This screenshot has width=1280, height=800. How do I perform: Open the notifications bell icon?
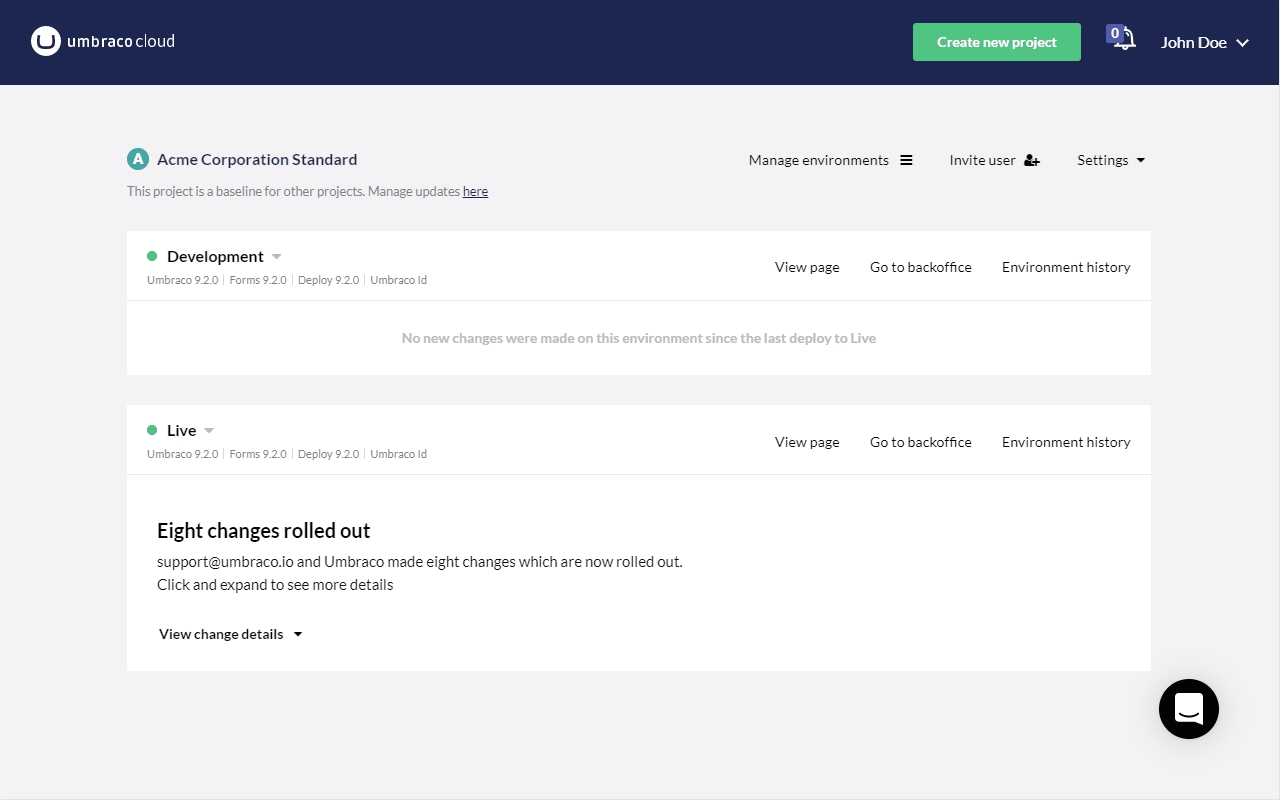tap(1125, 41)
